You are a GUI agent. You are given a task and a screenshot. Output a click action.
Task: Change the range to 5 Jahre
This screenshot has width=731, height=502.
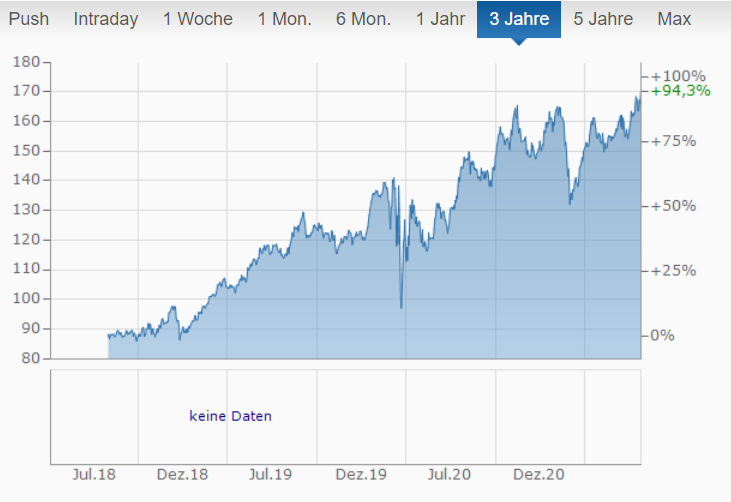pyautogui.click(x=603, y=19)
